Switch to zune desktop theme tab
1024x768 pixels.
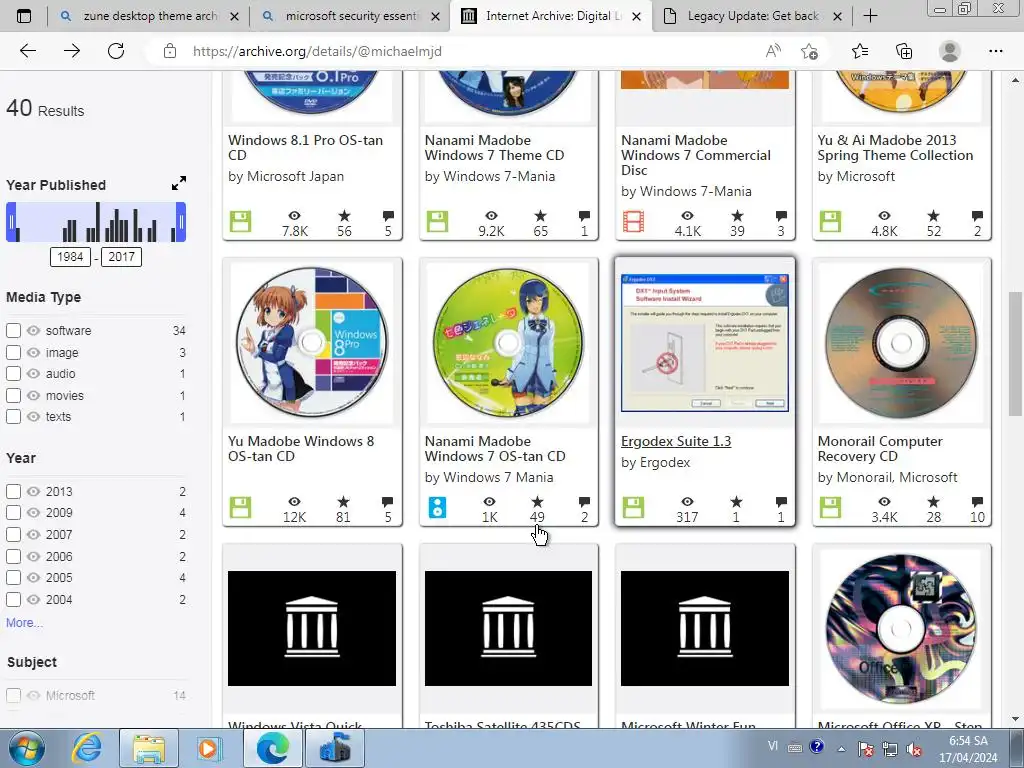pyautogui.click(x=150, y=16)
